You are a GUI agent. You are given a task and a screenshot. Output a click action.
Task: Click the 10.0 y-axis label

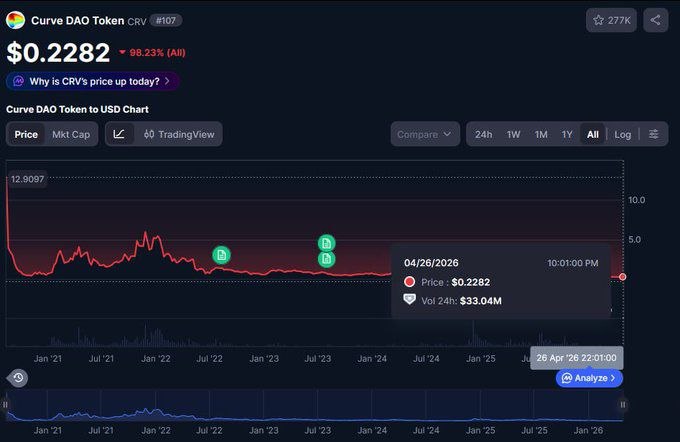pos(636,200)
